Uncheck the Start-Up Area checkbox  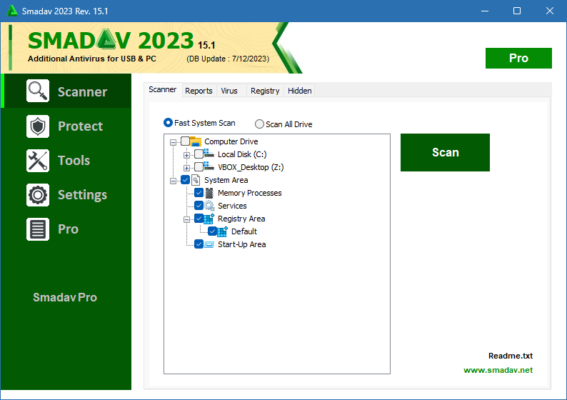[199, 244]
